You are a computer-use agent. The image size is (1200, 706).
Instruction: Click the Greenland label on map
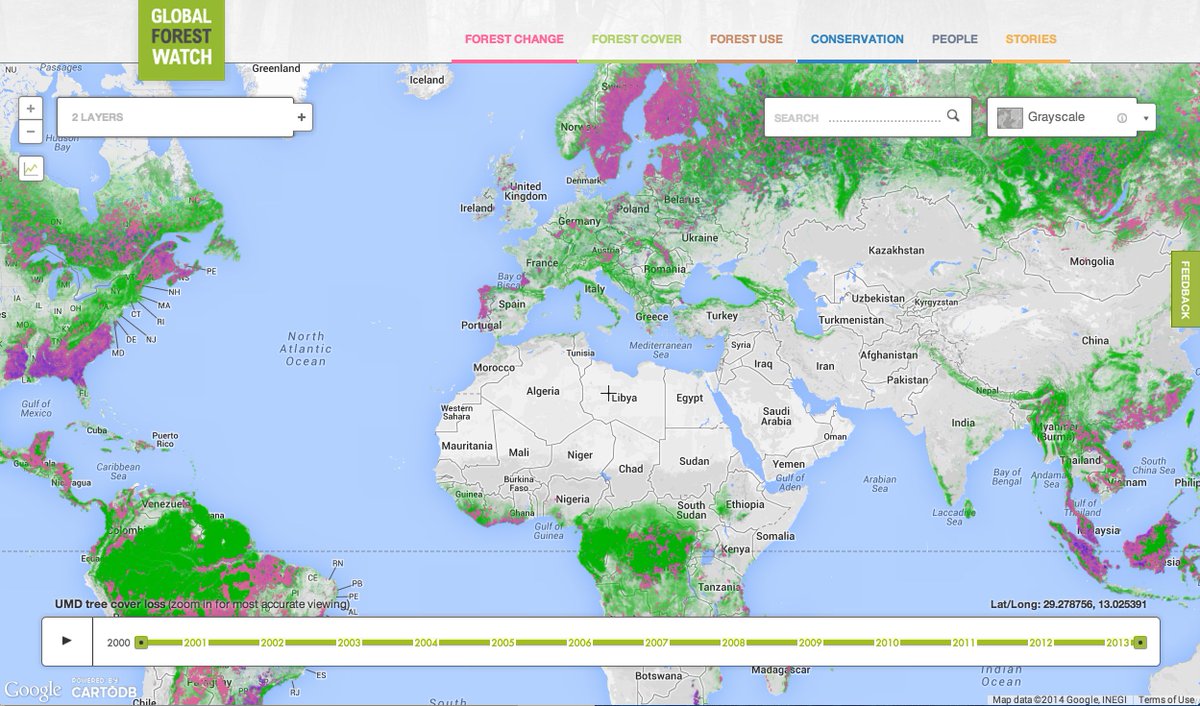(x=276, y=69)
